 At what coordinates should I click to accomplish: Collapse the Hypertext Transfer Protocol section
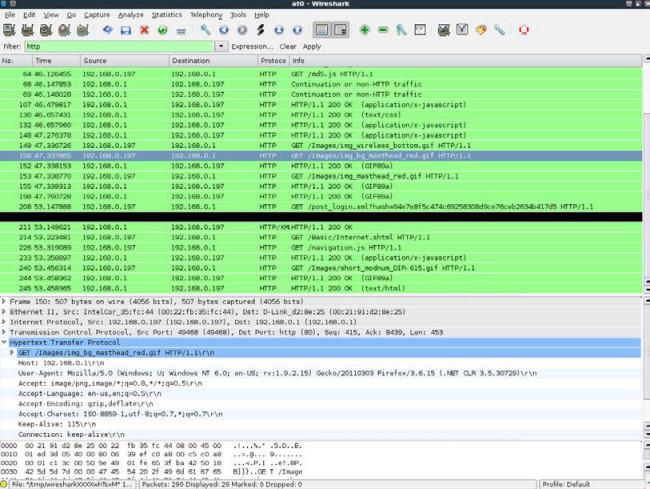tap(4, 342)
